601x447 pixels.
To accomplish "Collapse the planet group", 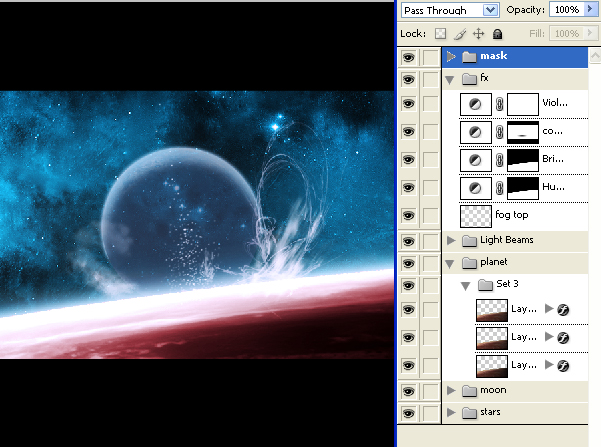I will (451, 263).
